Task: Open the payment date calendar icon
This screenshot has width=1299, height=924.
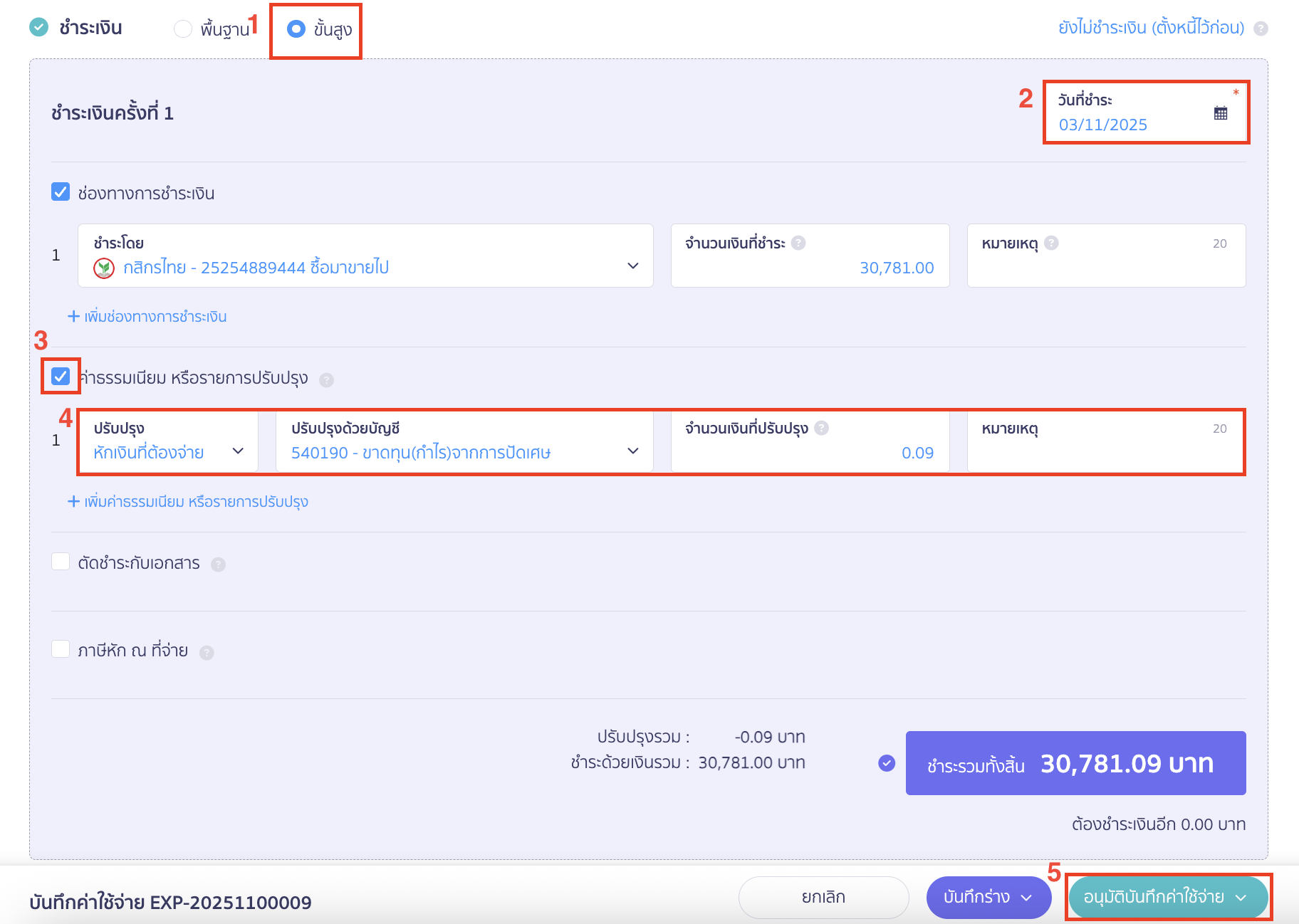Action: pyautogui.click(x=1220, y=113)
